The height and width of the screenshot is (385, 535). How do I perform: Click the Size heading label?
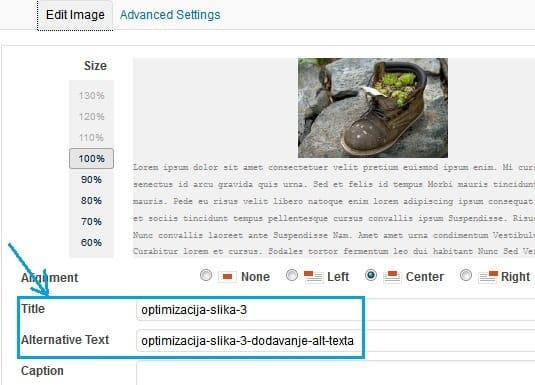pos(95,66)
